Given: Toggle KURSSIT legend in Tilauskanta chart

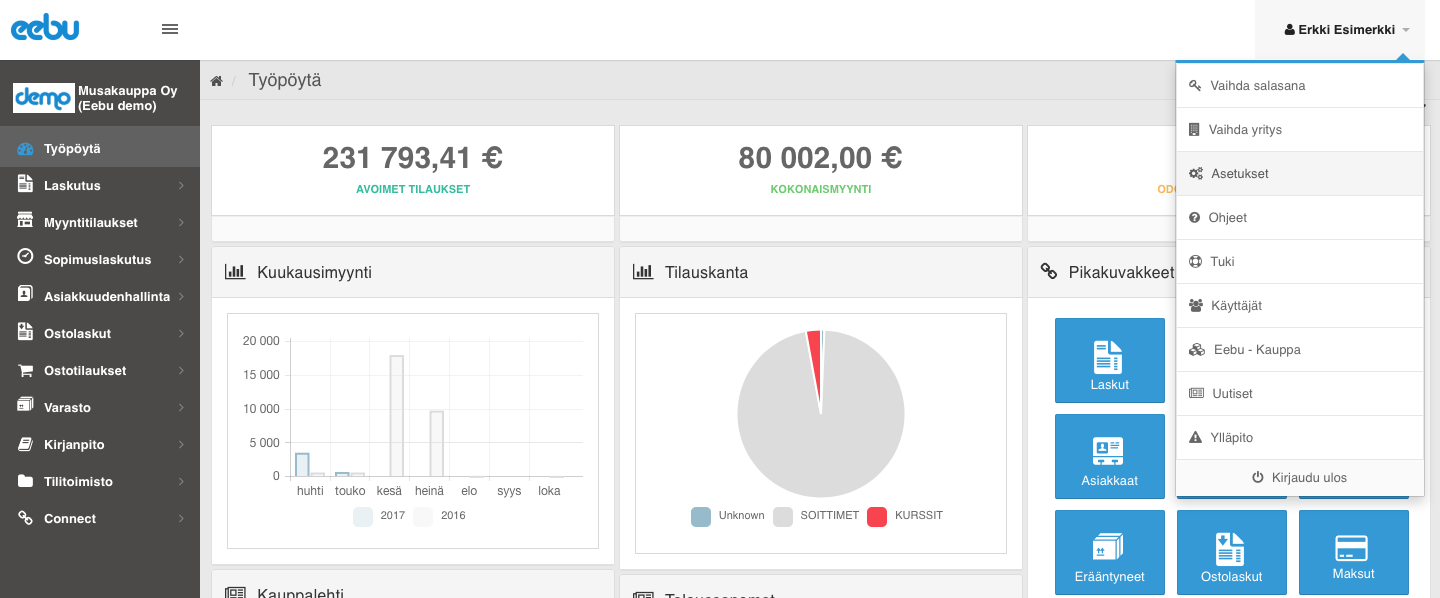Looking at the screenshot, I should (904, 516).
